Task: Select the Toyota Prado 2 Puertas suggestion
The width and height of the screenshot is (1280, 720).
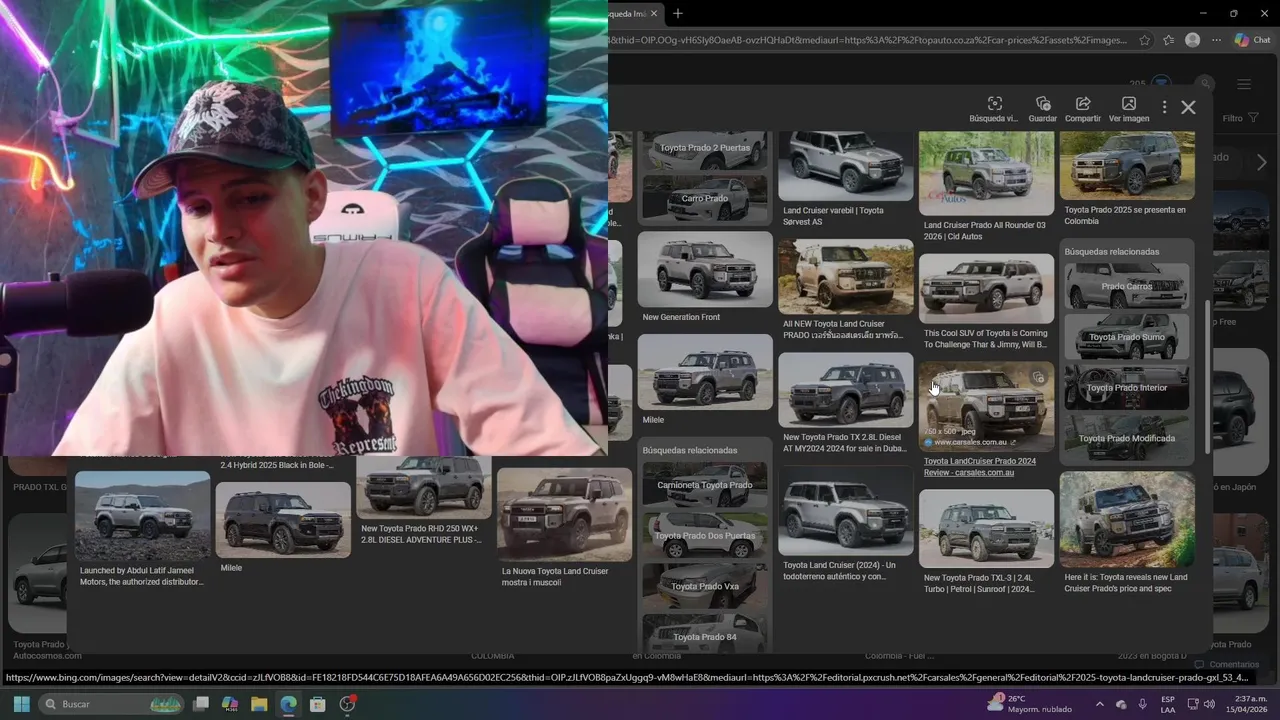Action: coord(705,148)
